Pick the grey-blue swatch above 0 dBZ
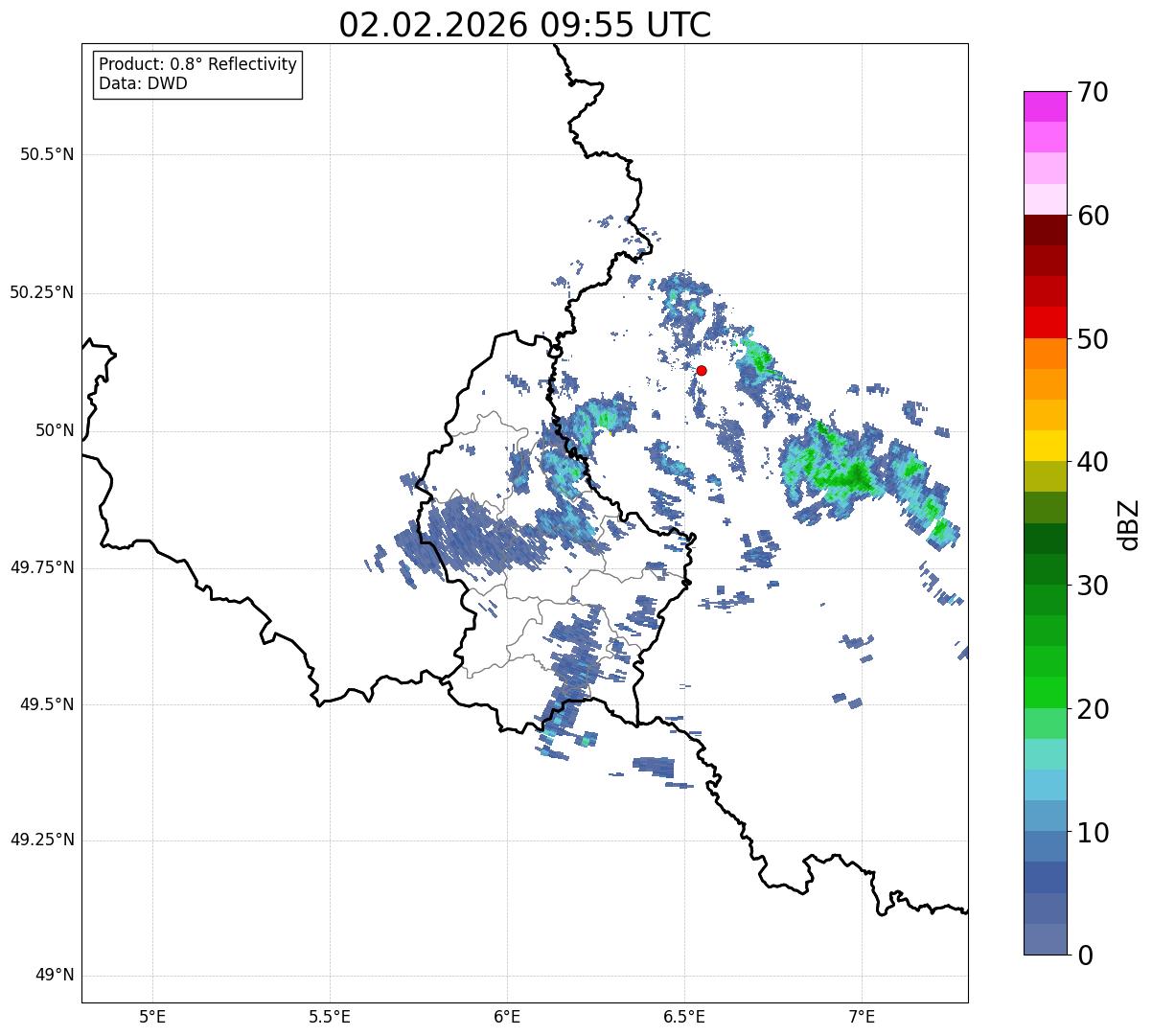 [x=1045, y=939]
